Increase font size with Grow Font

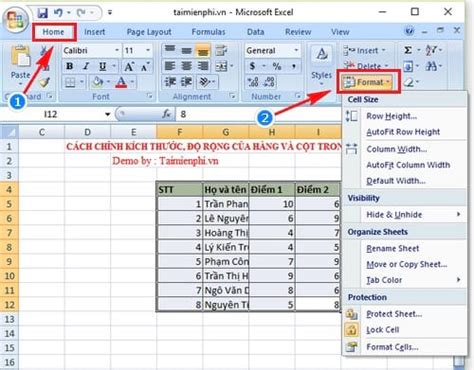[x=129, y=67]
